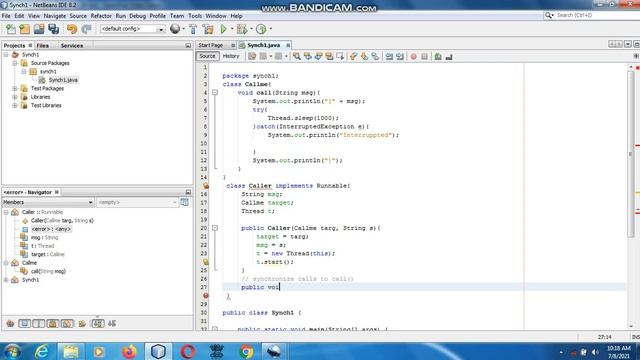Screen dimensions: 640x360
Task: Click Shift Line Left editor icon
Action: coord(389,56)
